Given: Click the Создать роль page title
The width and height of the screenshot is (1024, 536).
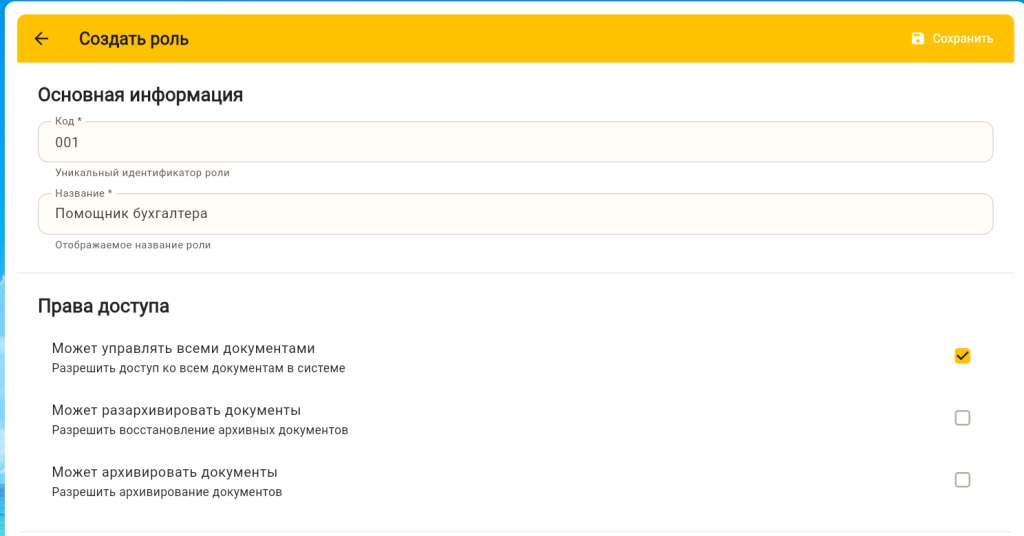Looking at the screenshot, I should coord(134,39).
